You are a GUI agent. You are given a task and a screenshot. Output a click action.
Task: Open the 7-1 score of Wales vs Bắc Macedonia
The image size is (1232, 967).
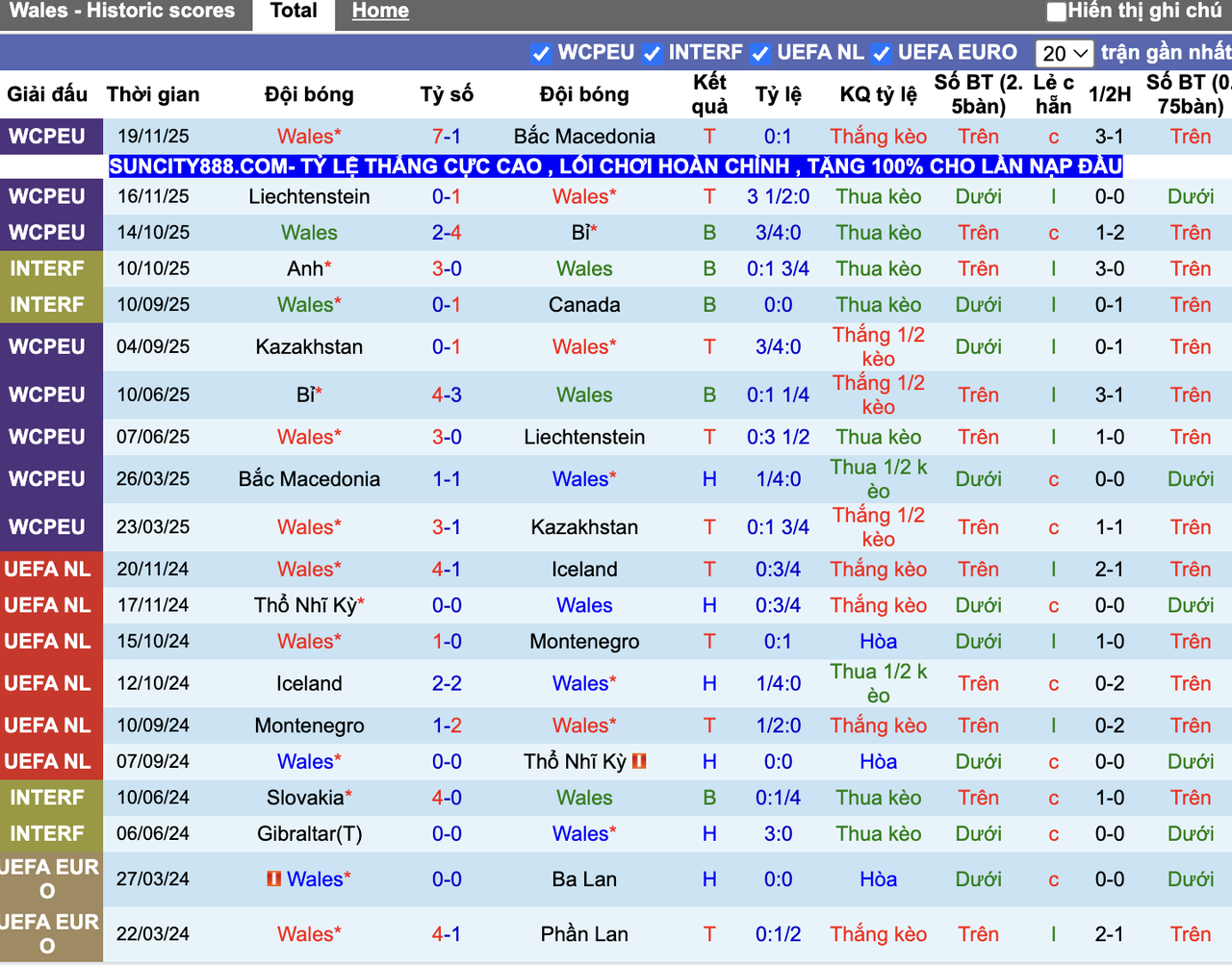coord(447,137)
